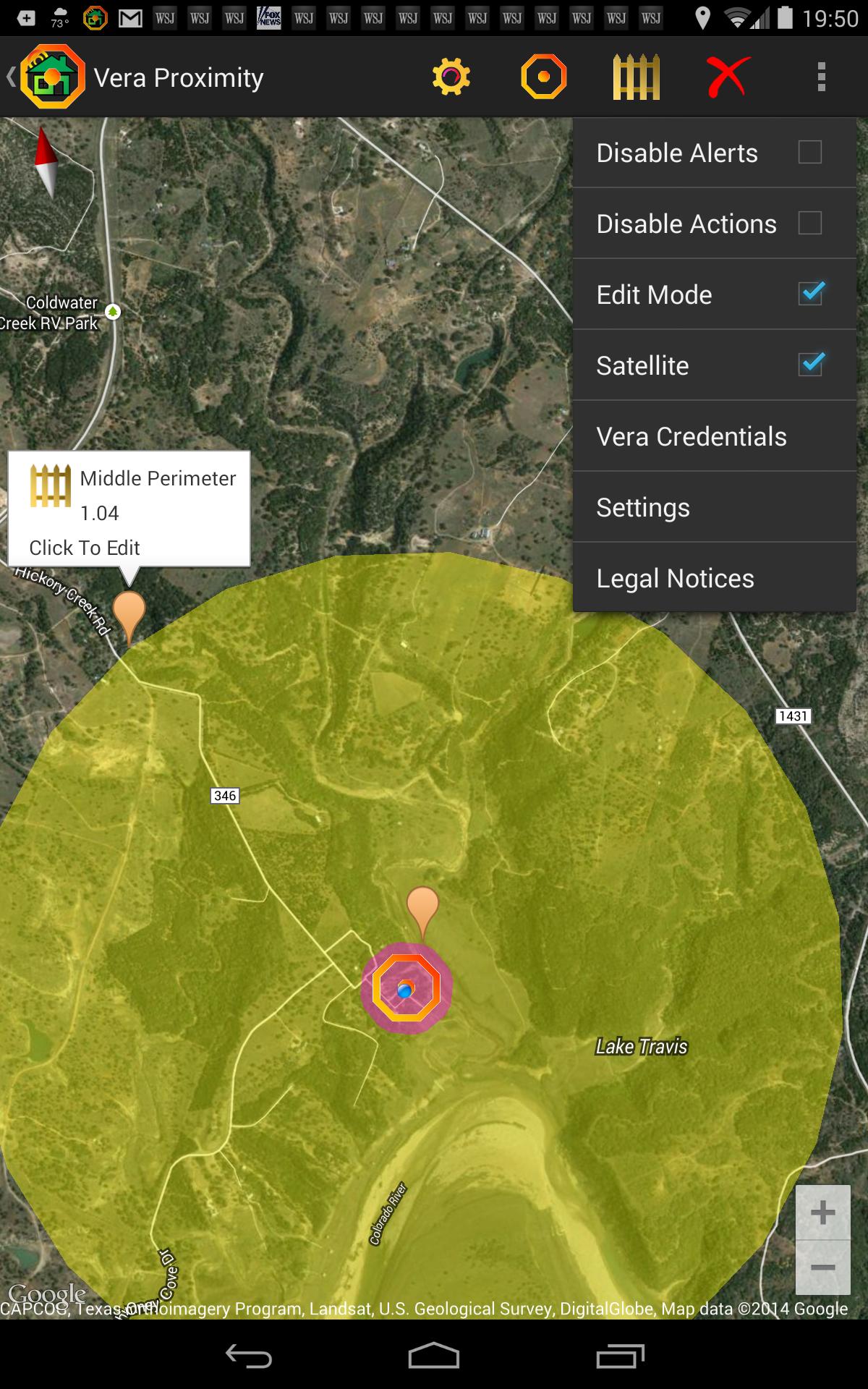Tap the 1431 road shield label
Image resolution: width=868 pixels, height=1389 pixels.
click(x=793, y=716)
